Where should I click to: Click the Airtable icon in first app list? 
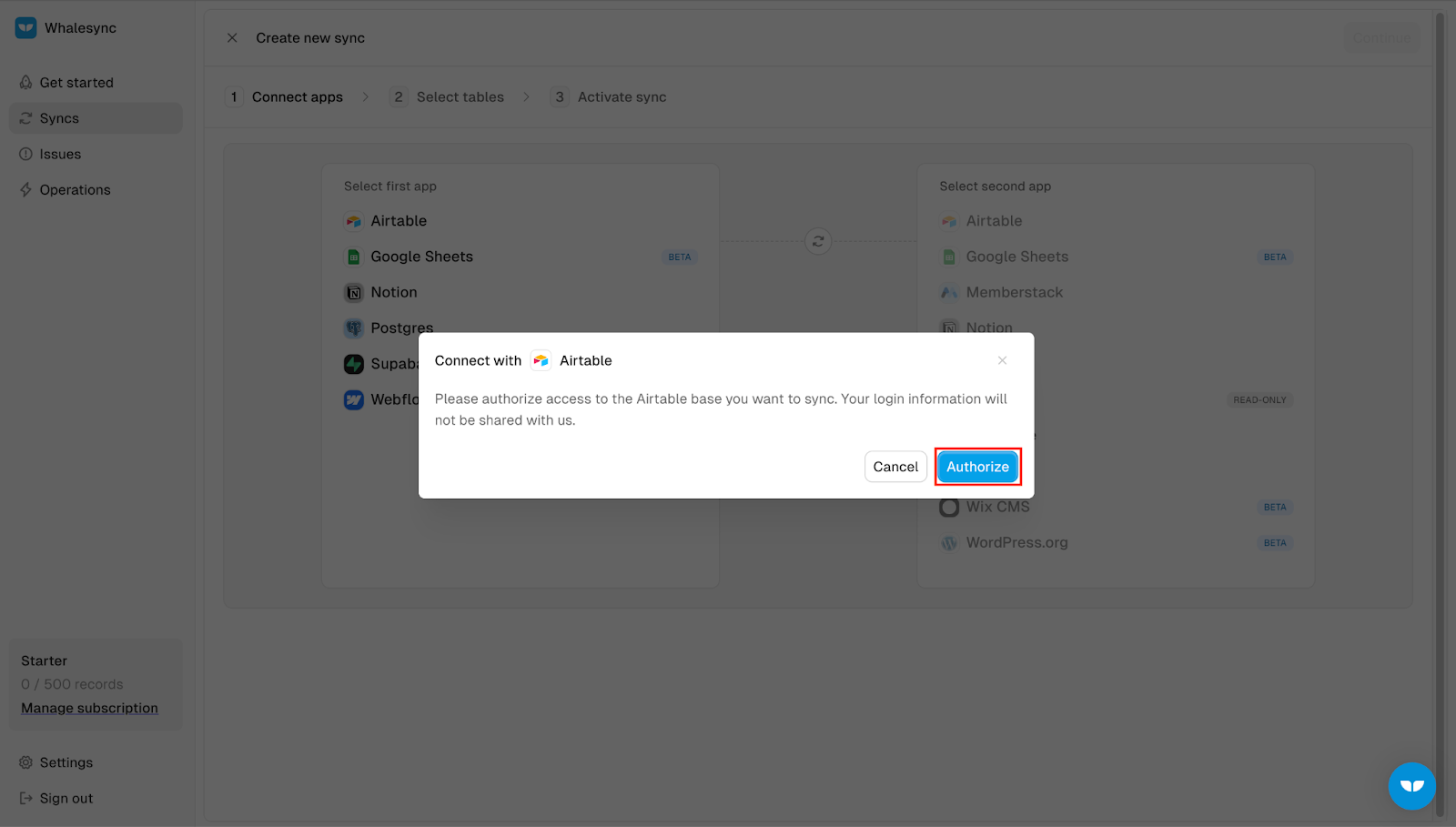(x=353, y=221)
